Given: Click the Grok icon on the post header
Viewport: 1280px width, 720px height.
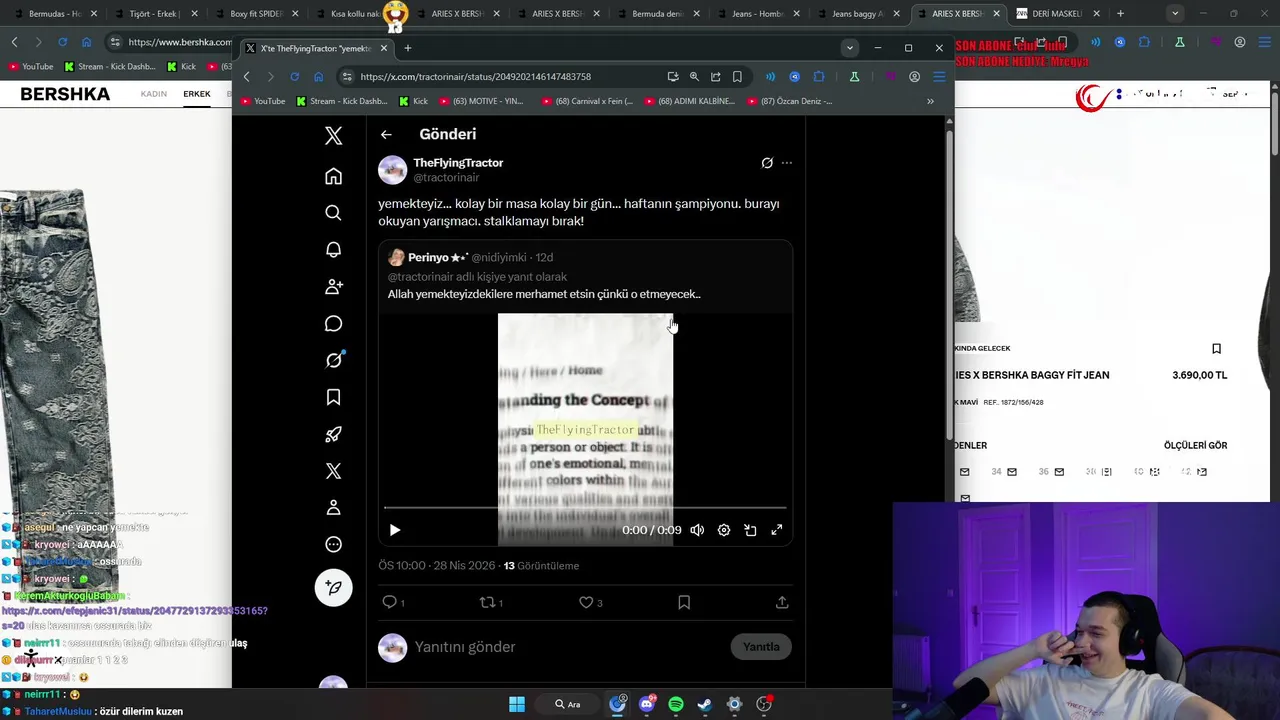Looking at the screenshot, I should click(x=767, y=163).
